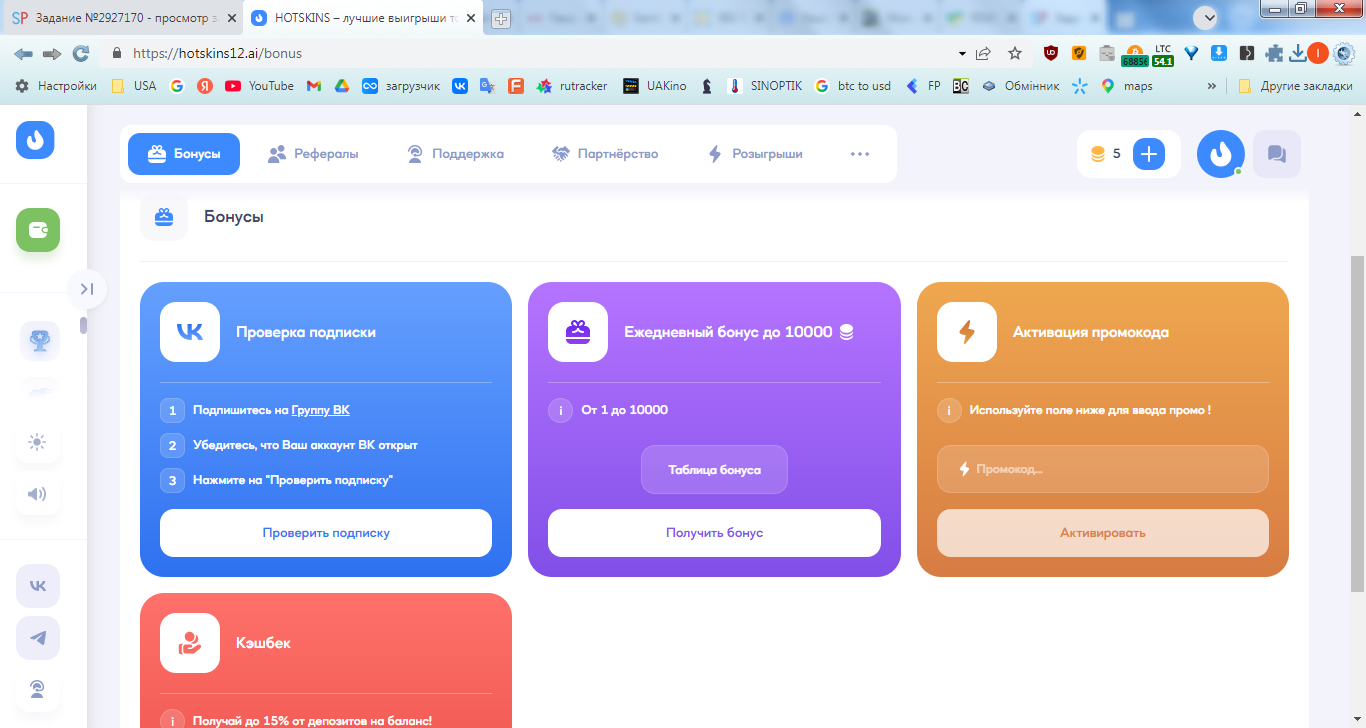1366x728 pixels.
Task: Open the rutracker bookmark
Action: pyautogui.click(x=572, y=86)
